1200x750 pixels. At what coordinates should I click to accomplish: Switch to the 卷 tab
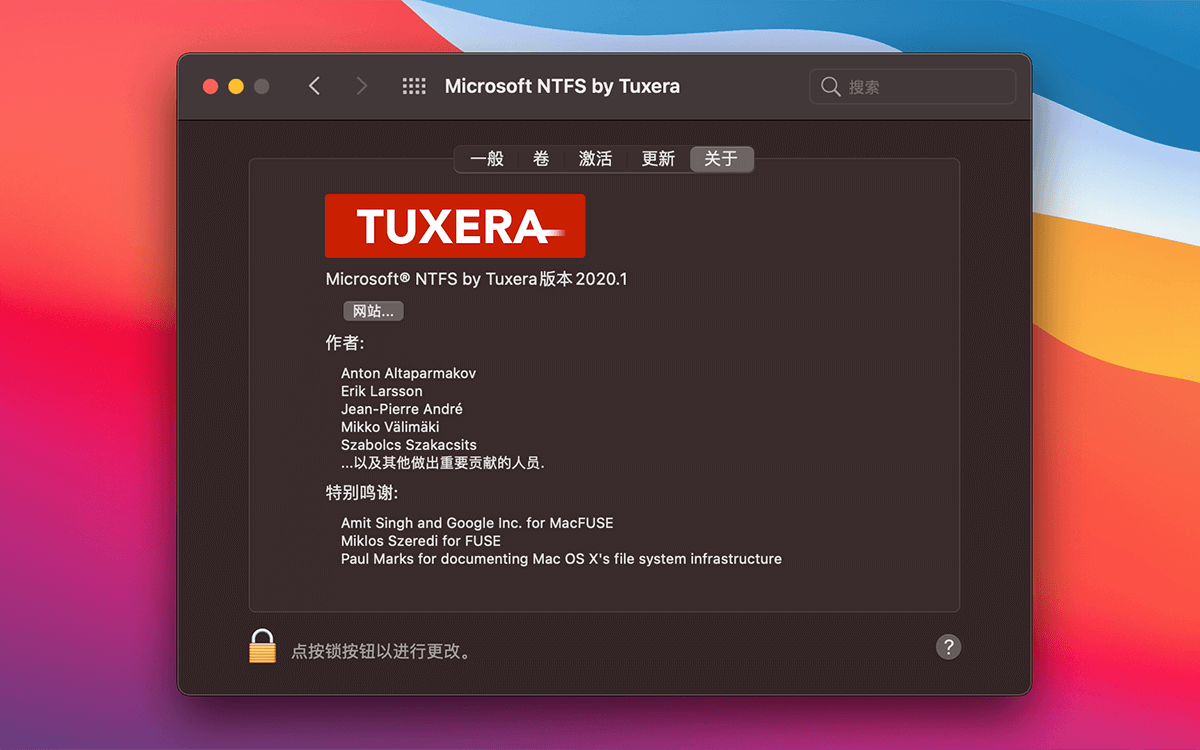[541, 159]
